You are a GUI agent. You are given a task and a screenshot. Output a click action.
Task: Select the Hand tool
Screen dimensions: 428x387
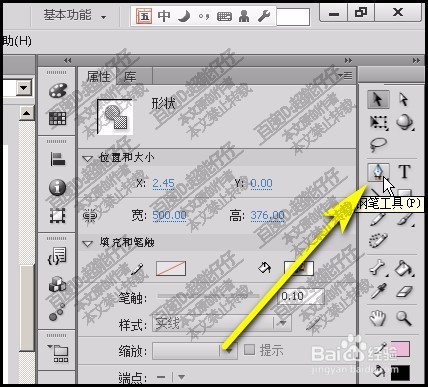point(378,318)
